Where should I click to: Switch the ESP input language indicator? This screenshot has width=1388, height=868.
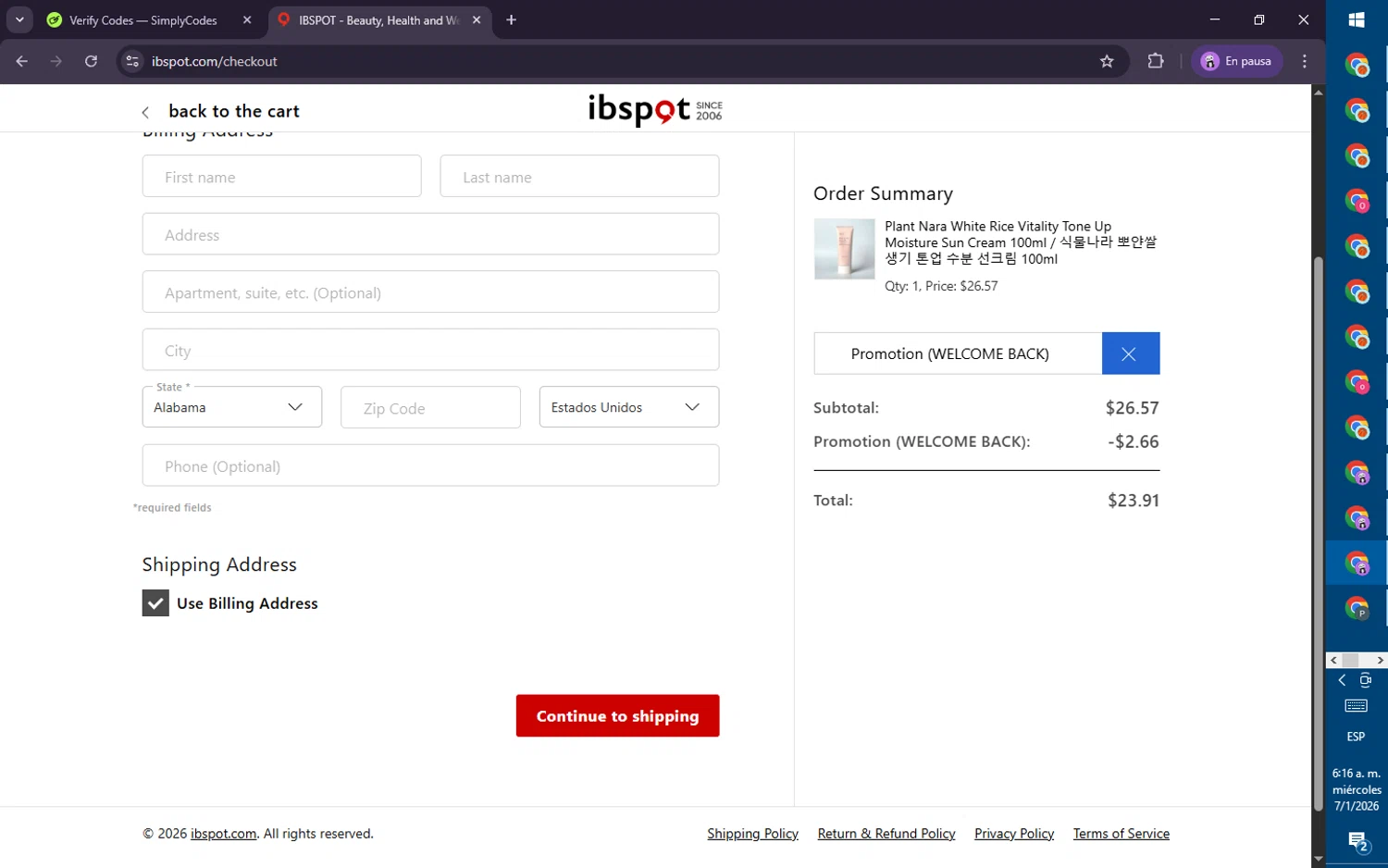click(1357, 737)
